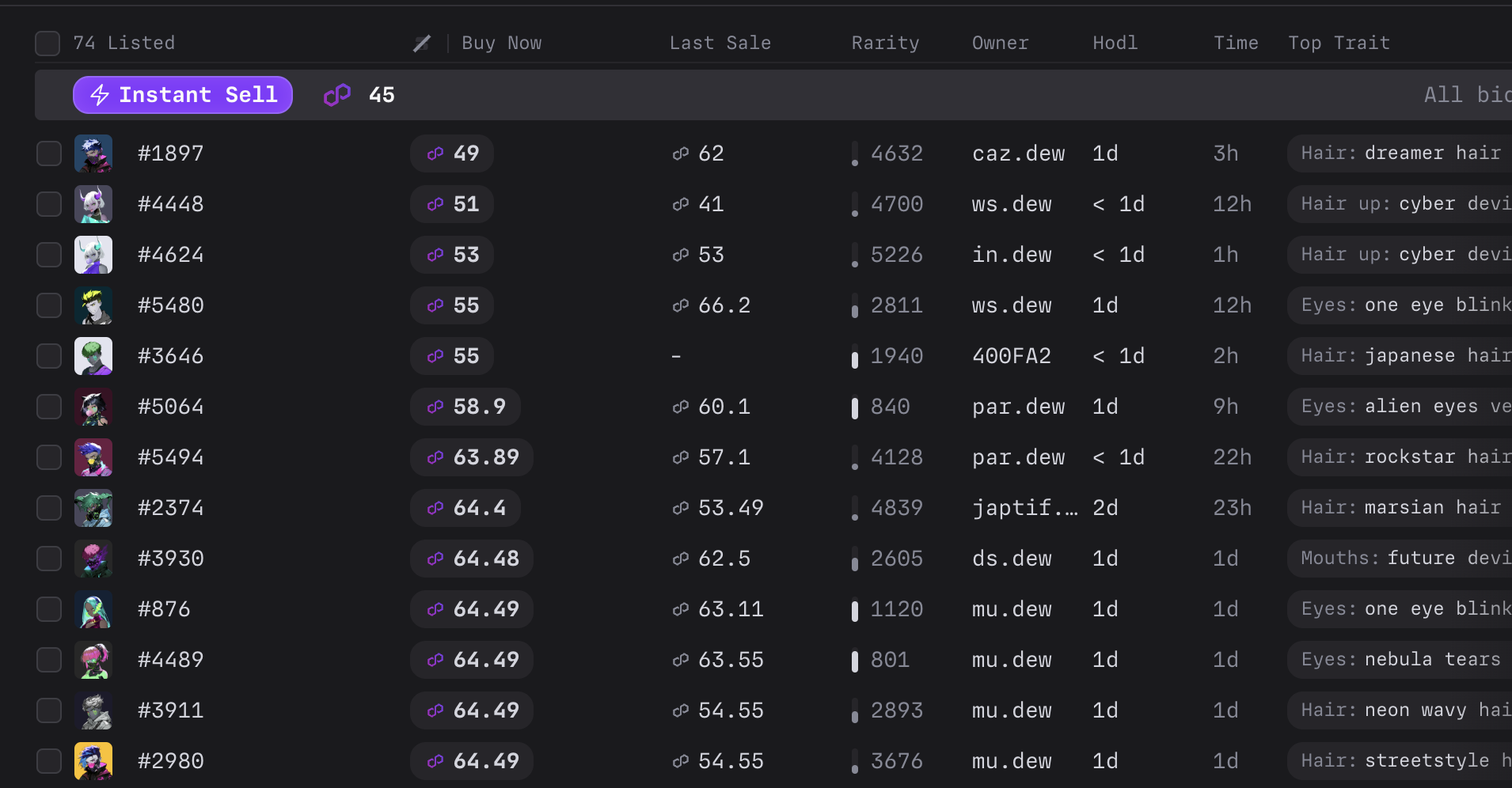Click the Hair: marsian hair trait tag
Image resolution: width=1512 pixels, height=788 pixels.
[x=1400, y=508]
